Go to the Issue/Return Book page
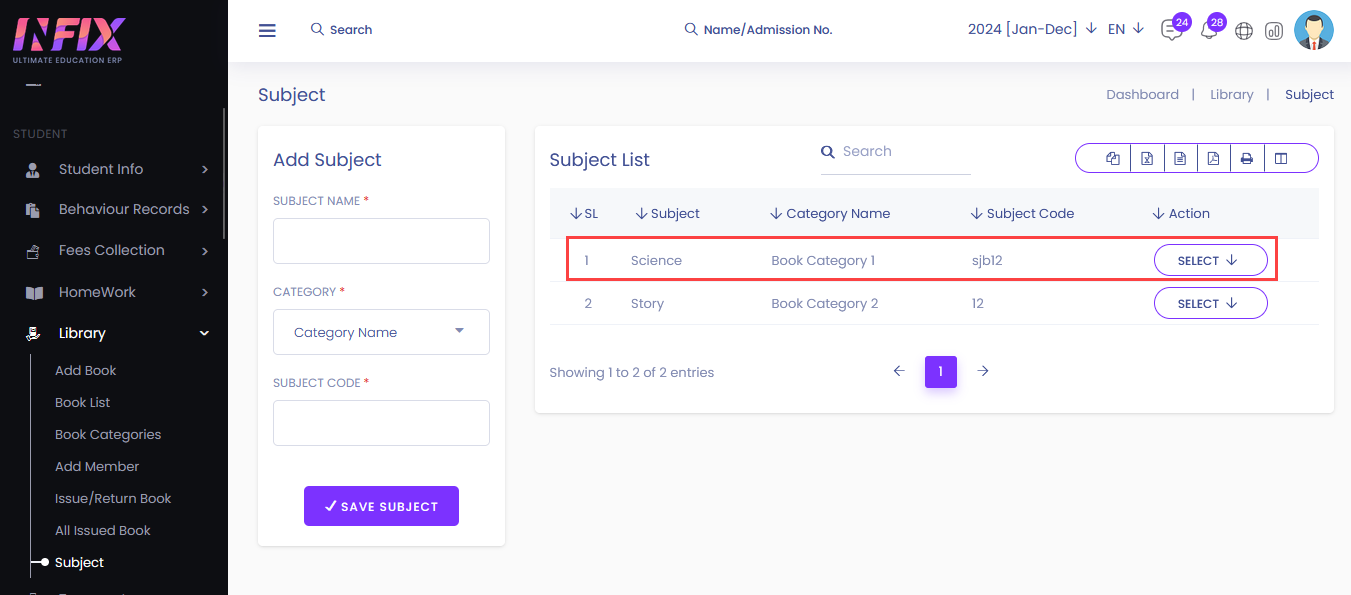 point(113,498)
